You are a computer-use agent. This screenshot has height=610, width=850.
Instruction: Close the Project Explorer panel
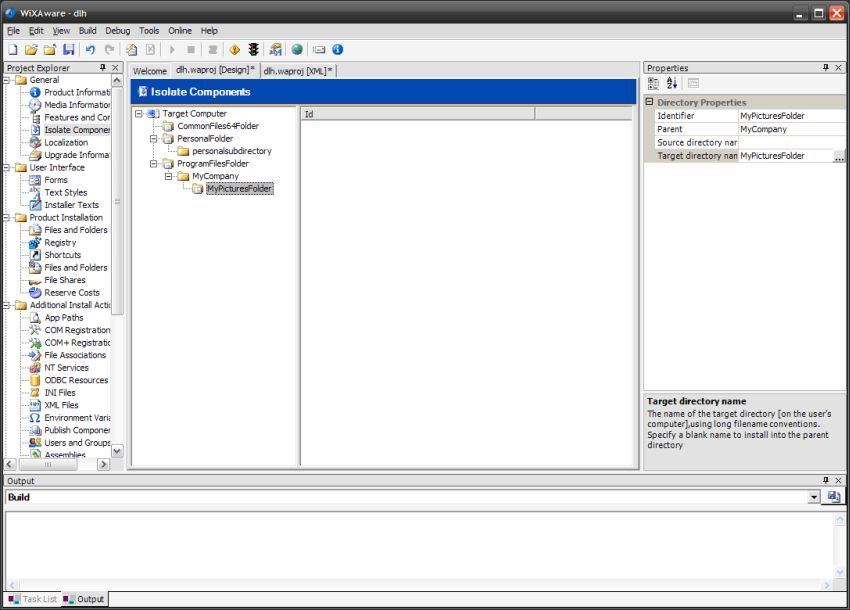pyautogui.click(x=115, y=68)
